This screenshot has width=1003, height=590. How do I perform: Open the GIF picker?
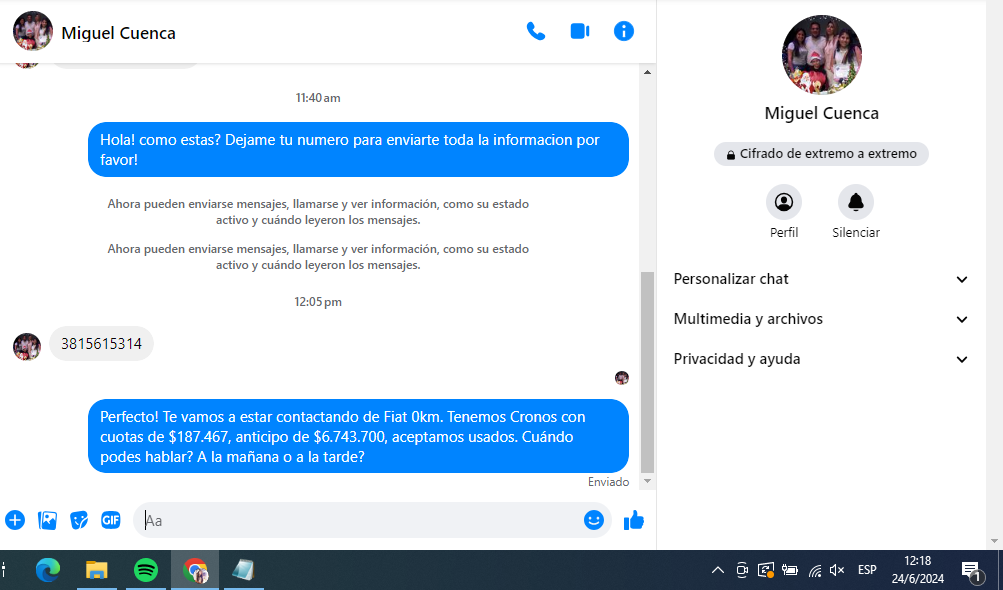(111, 520)
